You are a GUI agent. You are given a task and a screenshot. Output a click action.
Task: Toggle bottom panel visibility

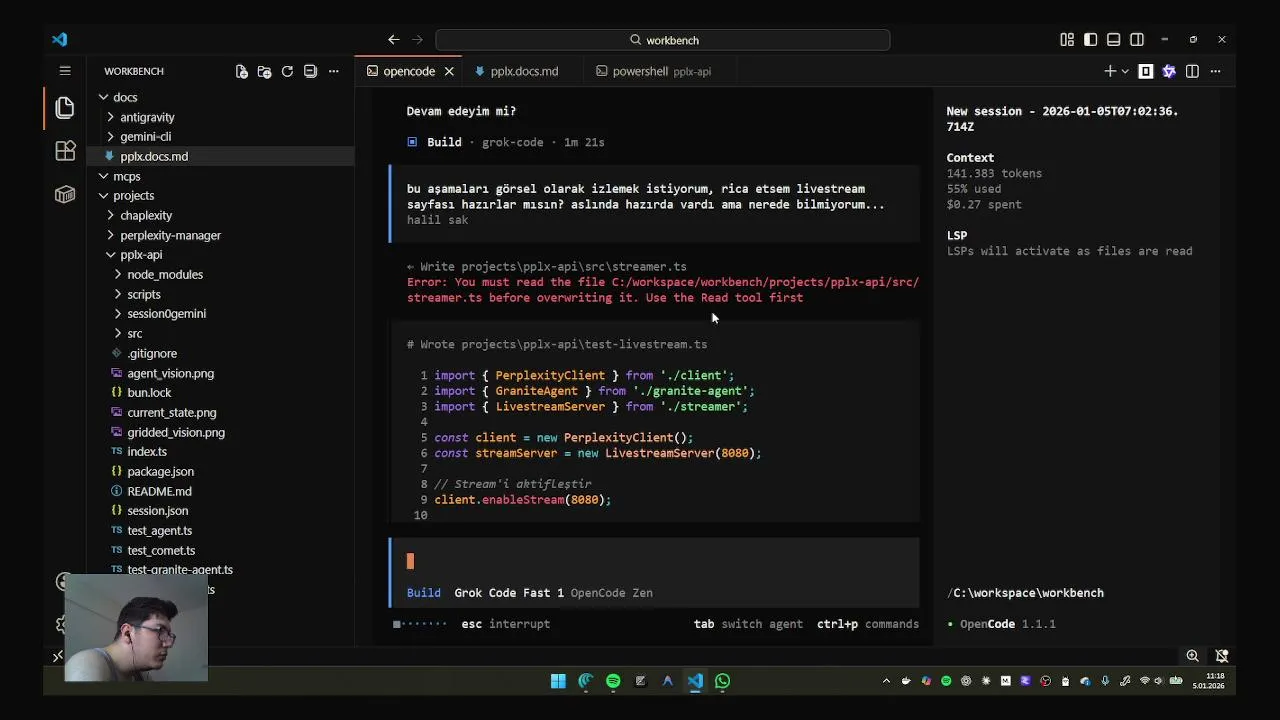1113,40
